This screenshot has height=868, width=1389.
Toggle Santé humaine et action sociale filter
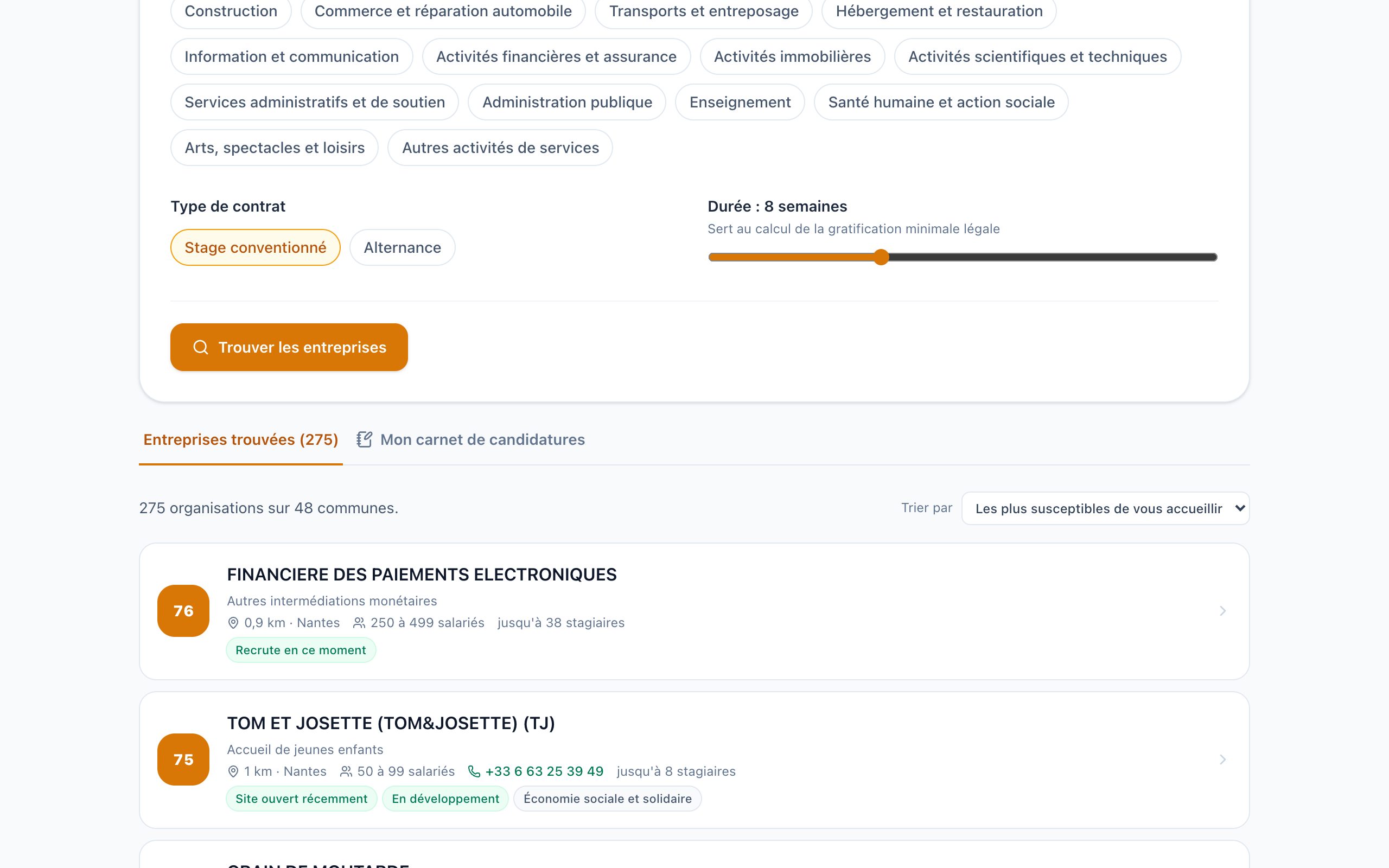(941, 102)
